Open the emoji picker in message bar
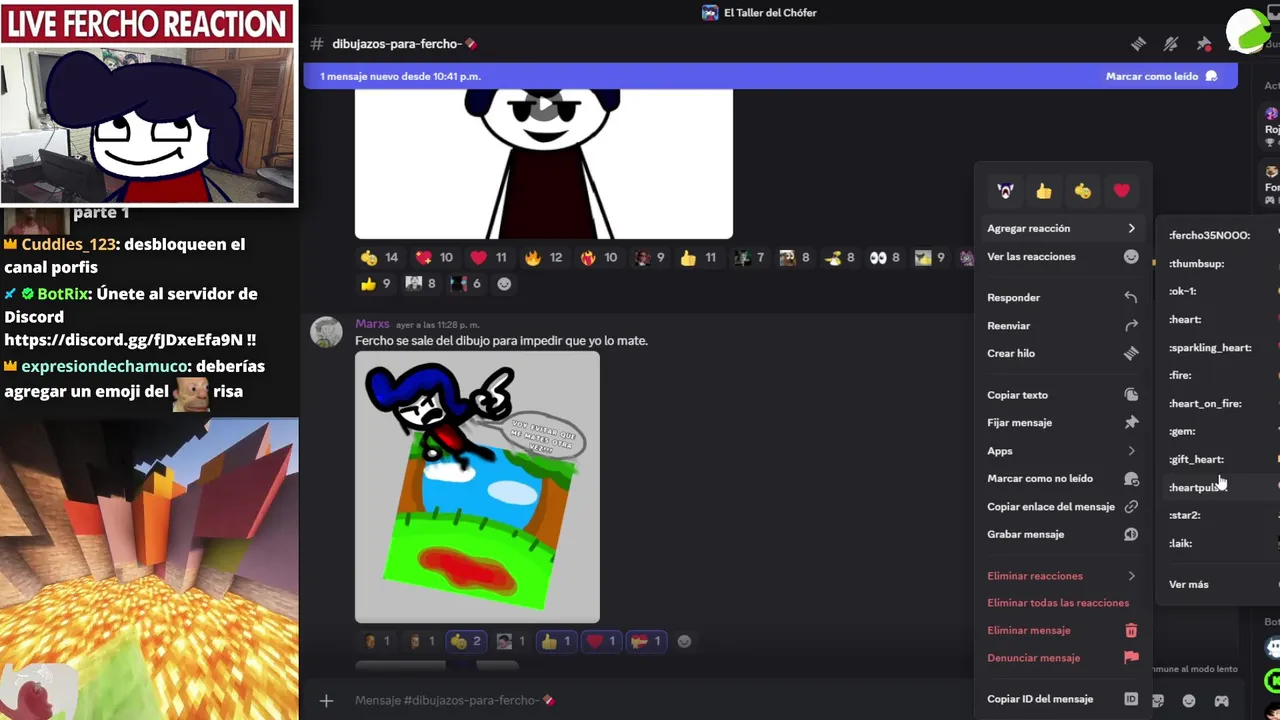The height and width of the screenshot is (720, 1280). pos(1189,700)
